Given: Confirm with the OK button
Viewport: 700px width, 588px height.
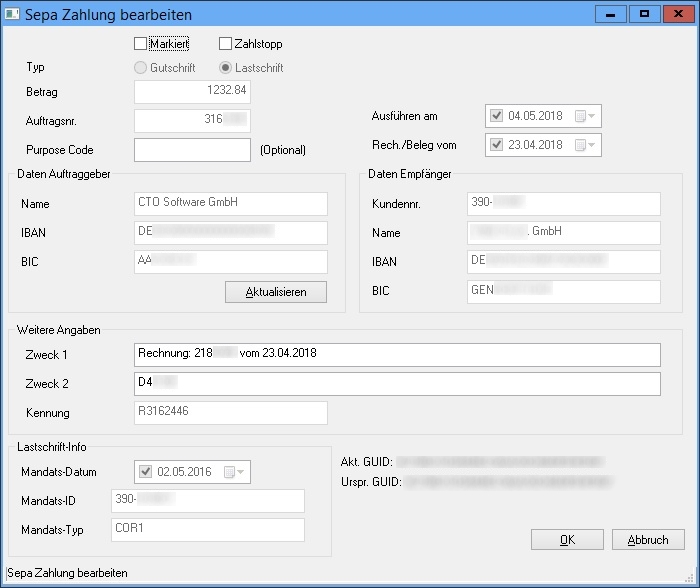Looking at the screenshot, I should click(x=567, y=540).
